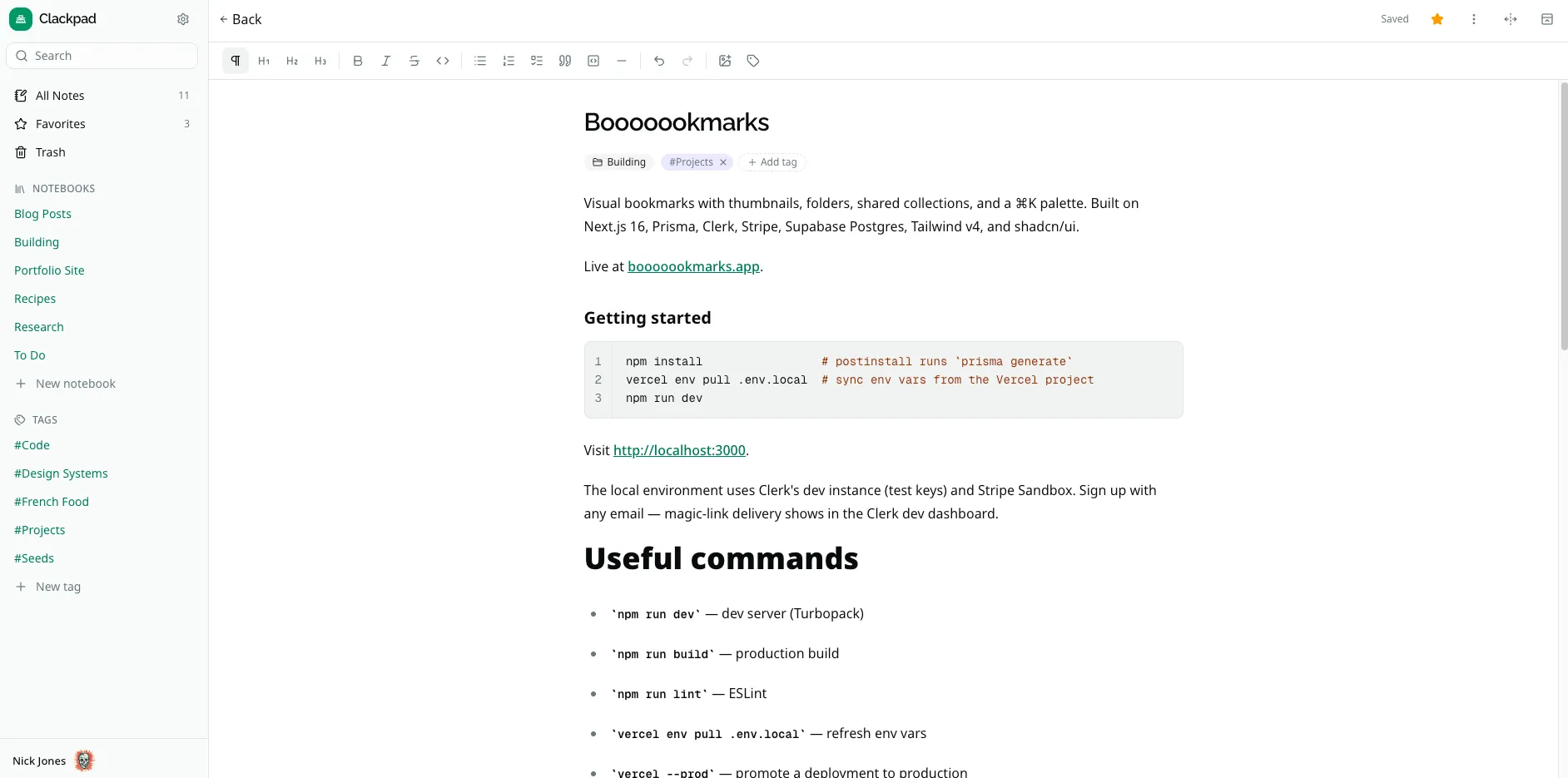Click the Boooookmarks note title
The image size is (1568, 778).
click(x=677, y=122)
